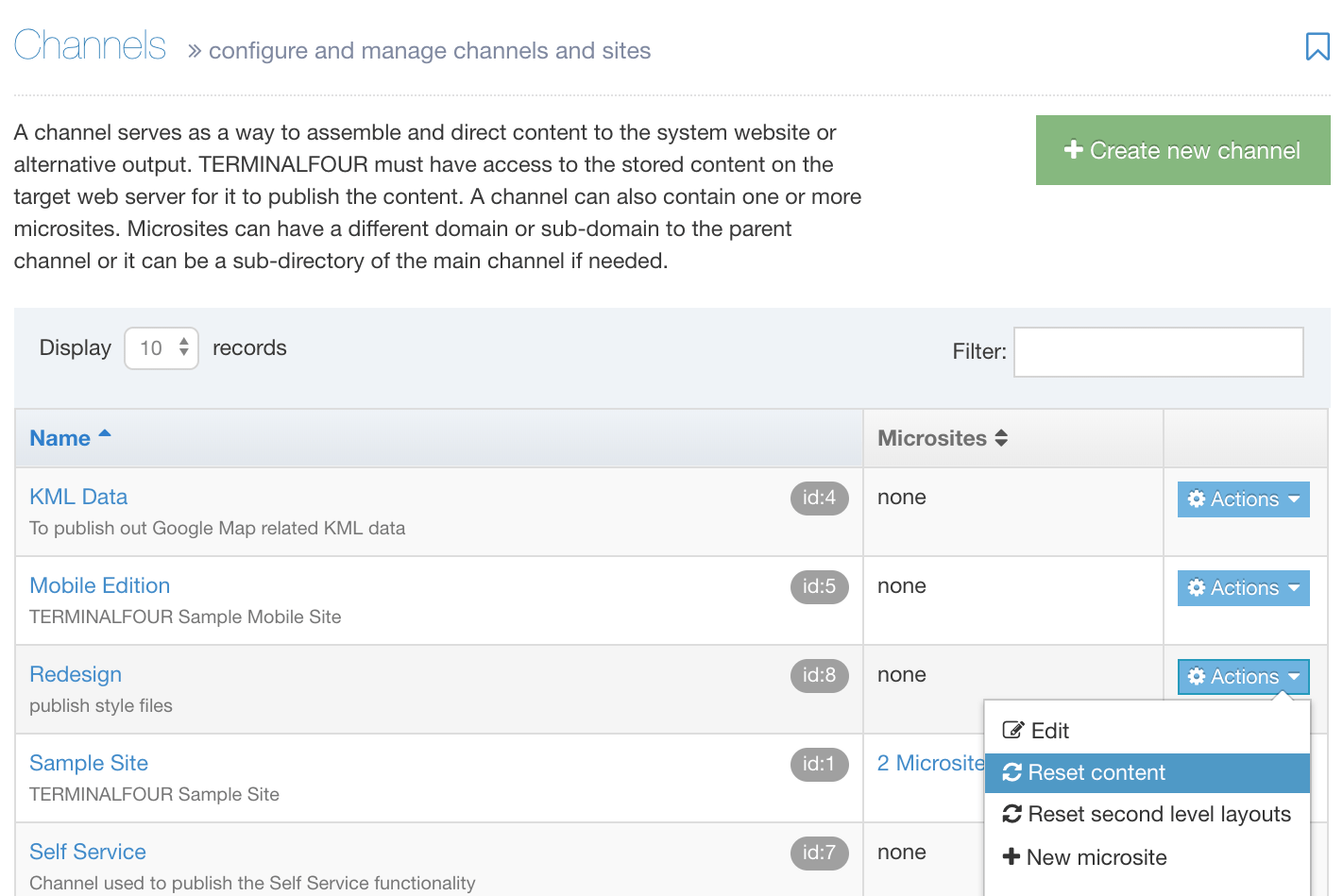The height and width of the screenshot is (896, 1343).
Task: Open the Actions dropdown for KML Data
Action: (x=1243, y=499)
